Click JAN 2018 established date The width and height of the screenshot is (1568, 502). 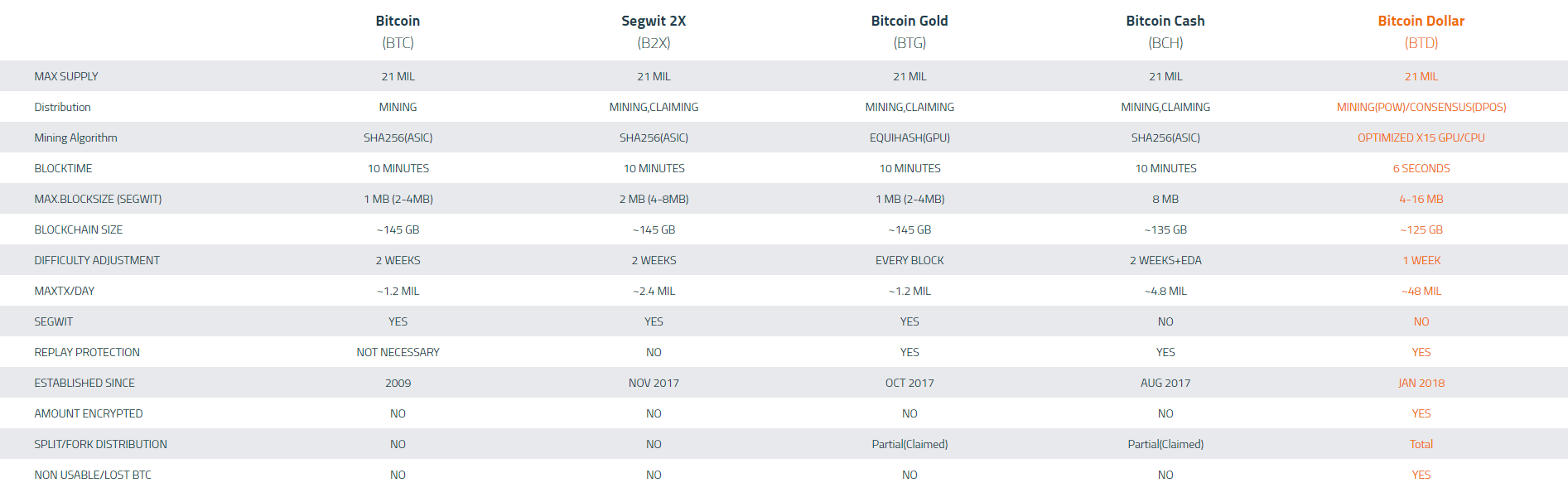(1421, 383)
